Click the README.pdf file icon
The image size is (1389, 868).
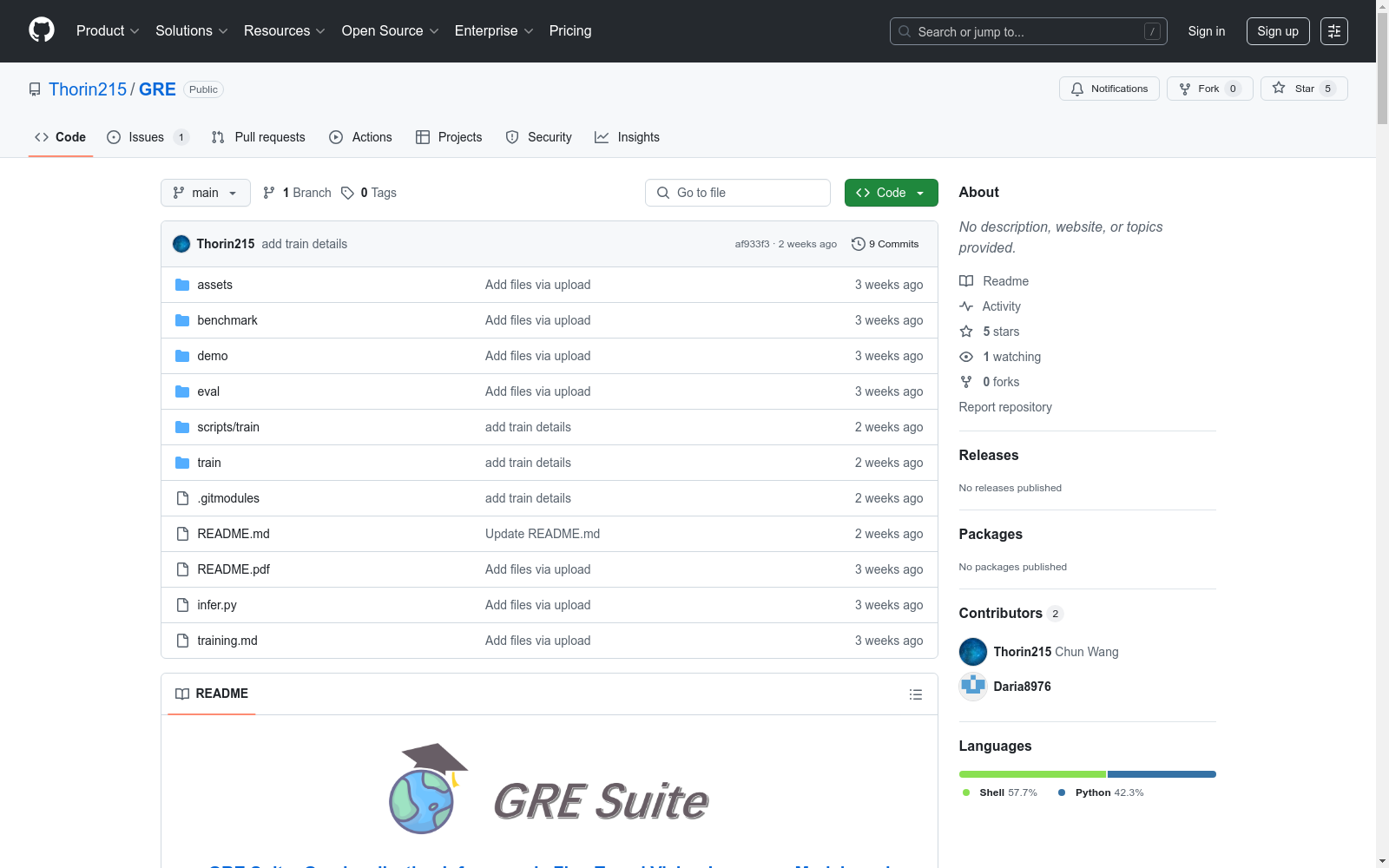182,569
